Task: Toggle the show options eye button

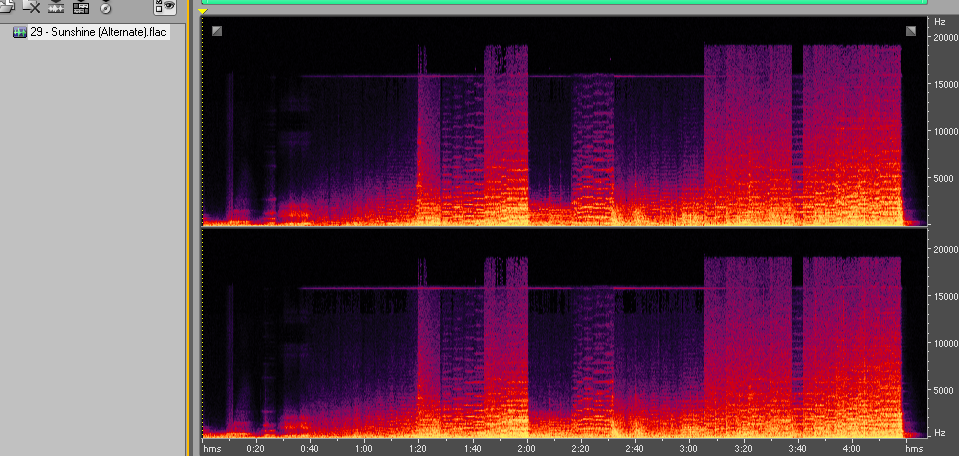Action: click(165, 6)
